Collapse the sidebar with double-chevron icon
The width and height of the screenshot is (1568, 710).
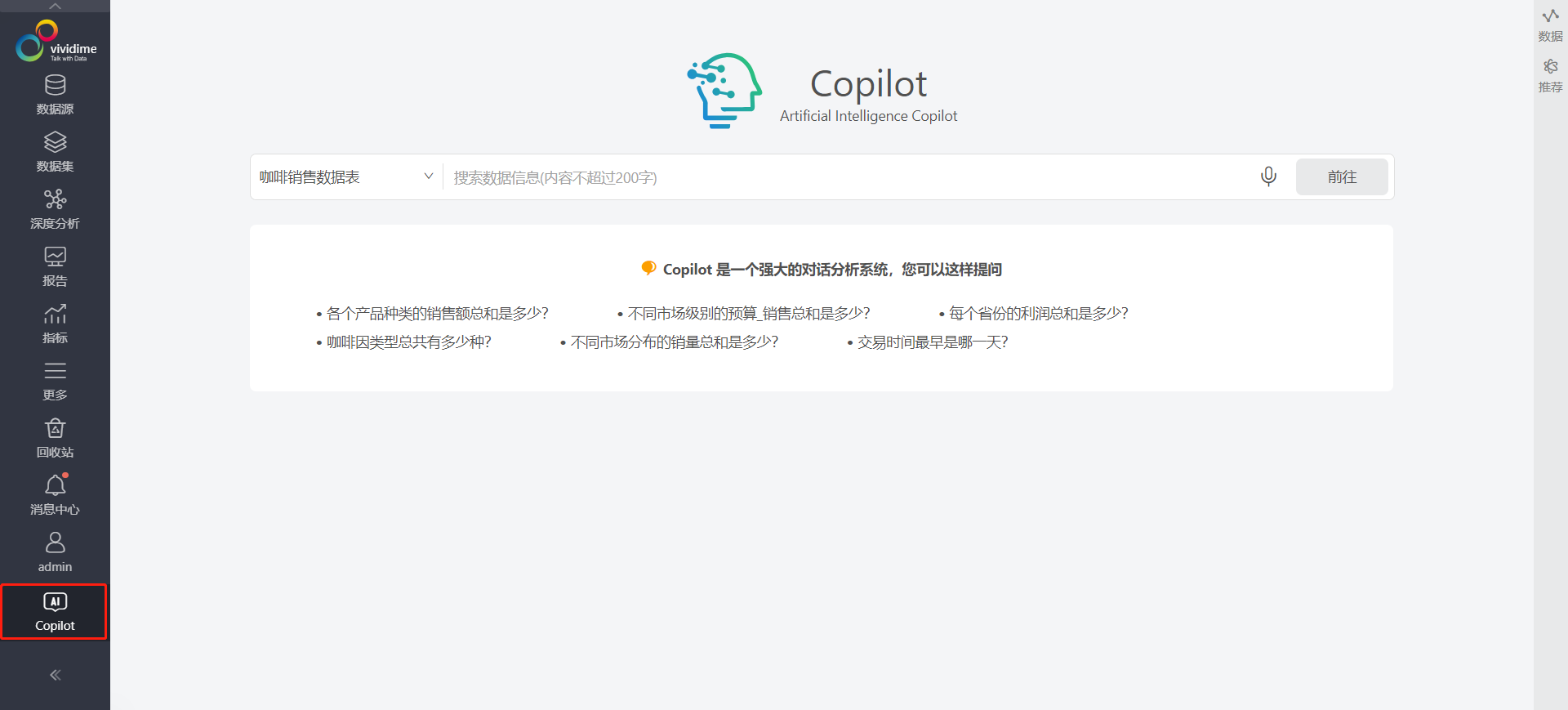pyautogui.click(x=55, y=675)
